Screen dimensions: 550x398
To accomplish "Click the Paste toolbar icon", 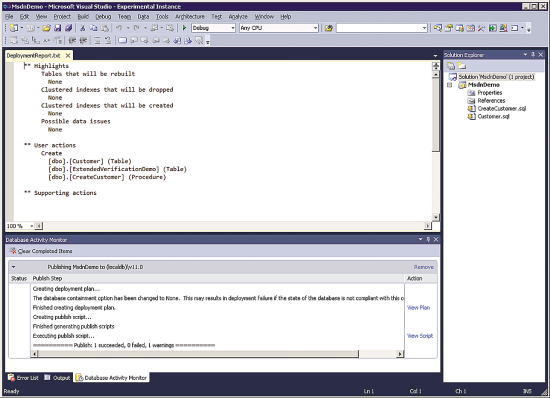I will [x=105, y=28].
